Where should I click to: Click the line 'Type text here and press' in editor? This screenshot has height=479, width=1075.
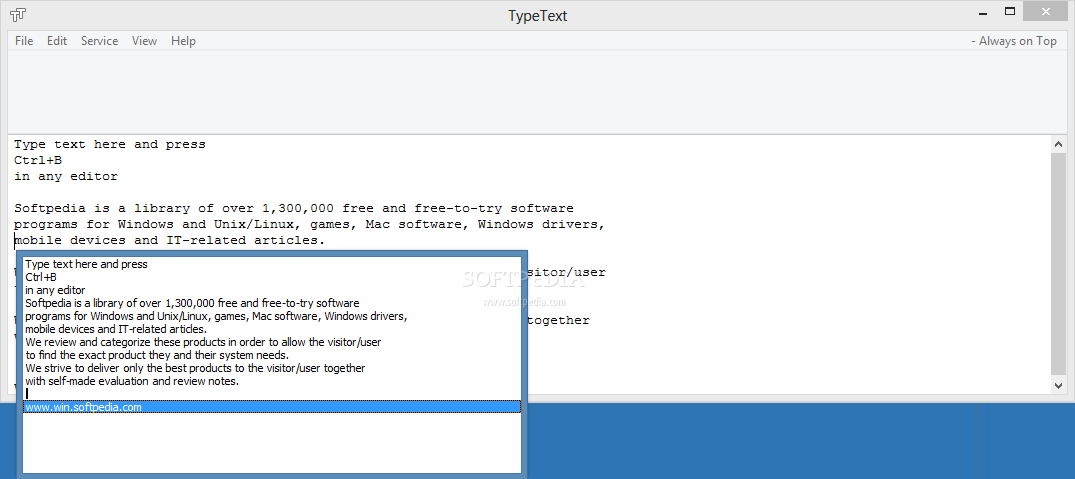110,145
